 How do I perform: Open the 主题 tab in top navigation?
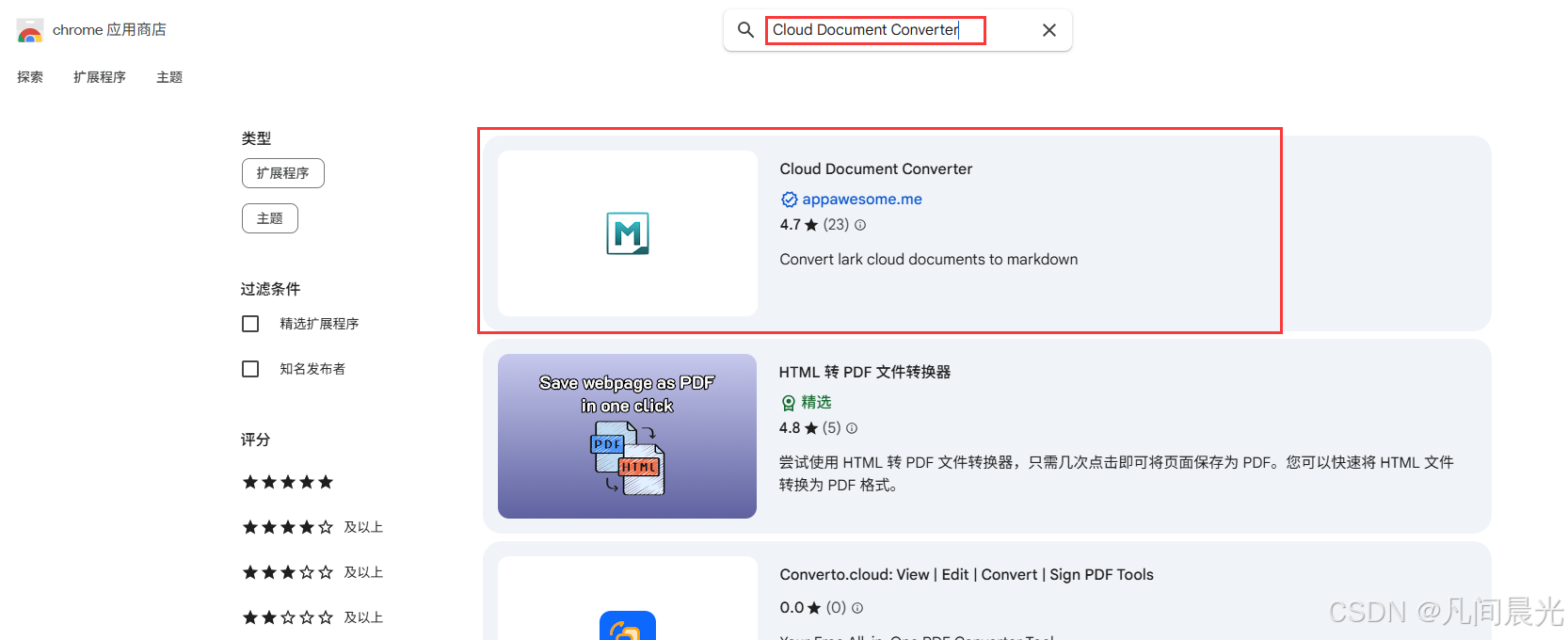(169, 77)
